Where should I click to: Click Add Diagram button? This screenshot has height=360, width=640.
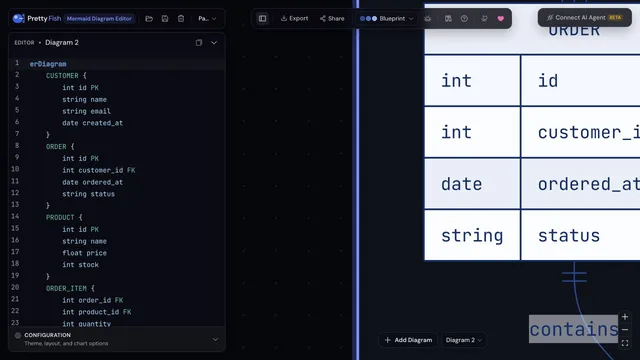pos(408,340)
